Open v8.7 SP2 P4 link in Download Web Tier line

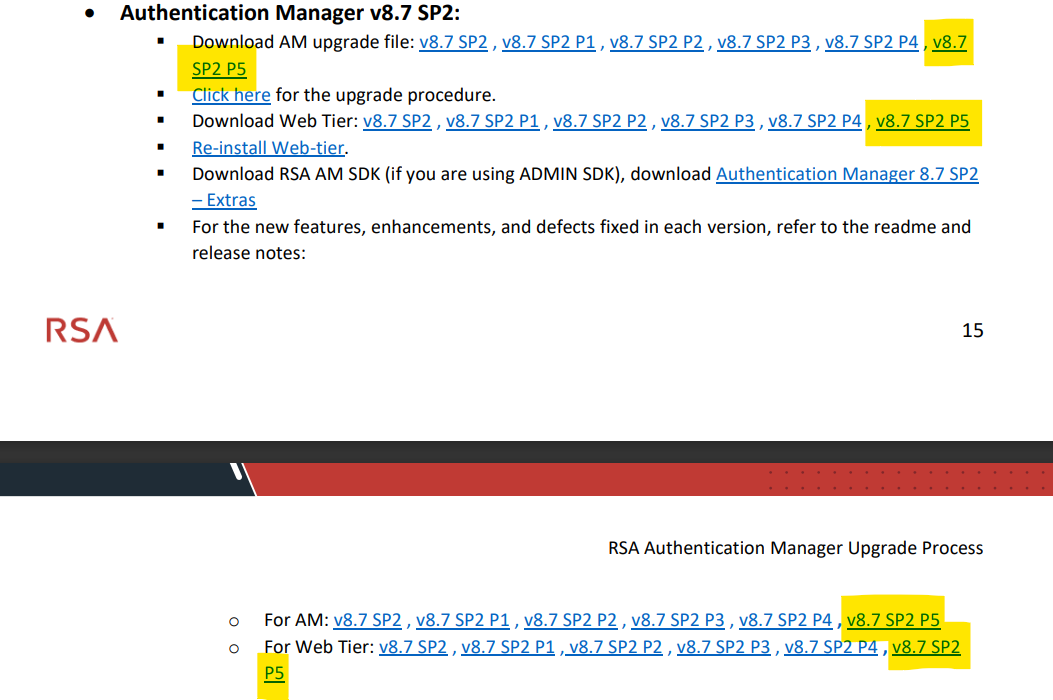(x=815, y=122)
